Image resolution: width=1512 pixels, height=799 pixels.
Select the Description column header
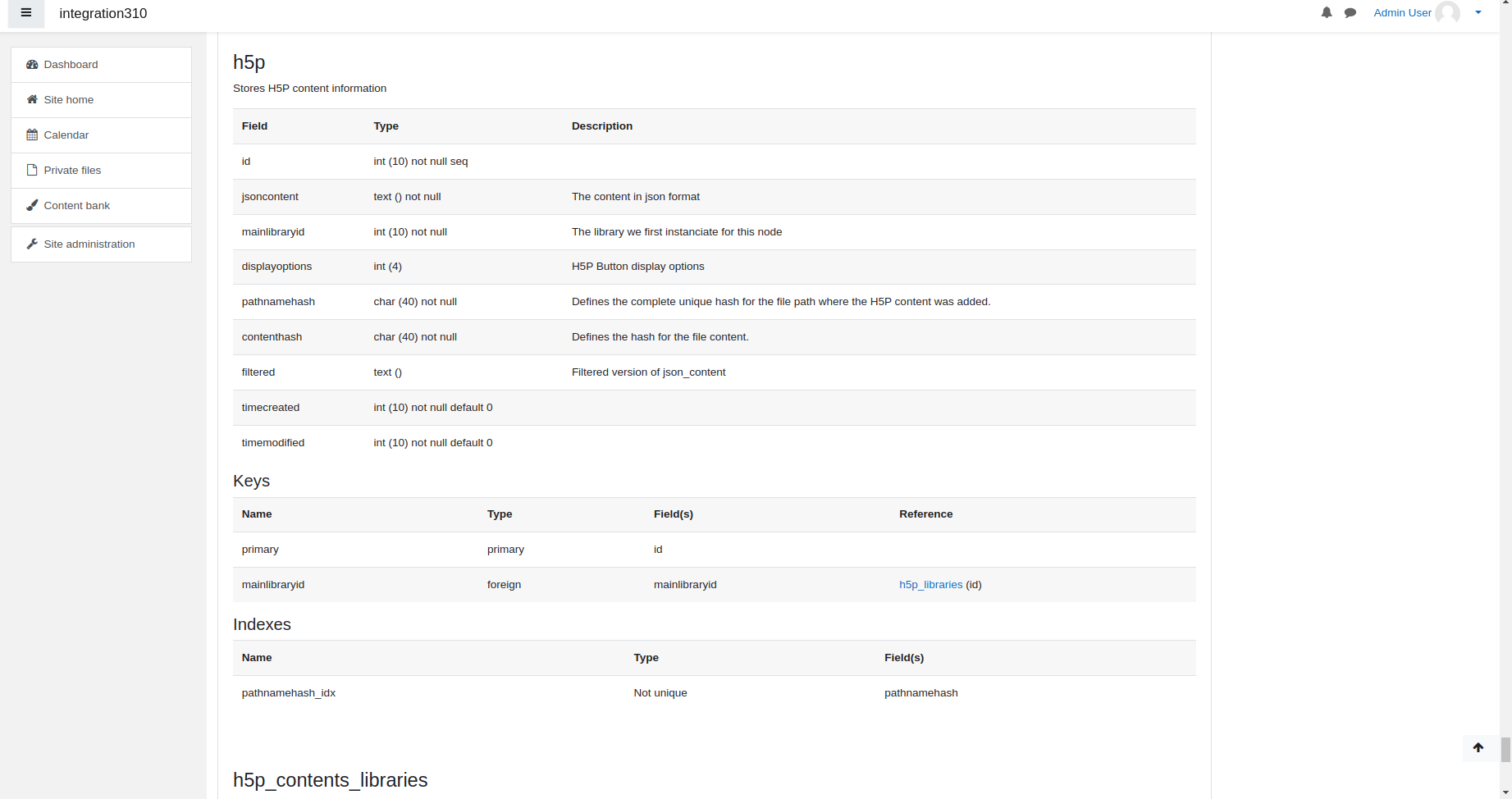pos(602,126)
